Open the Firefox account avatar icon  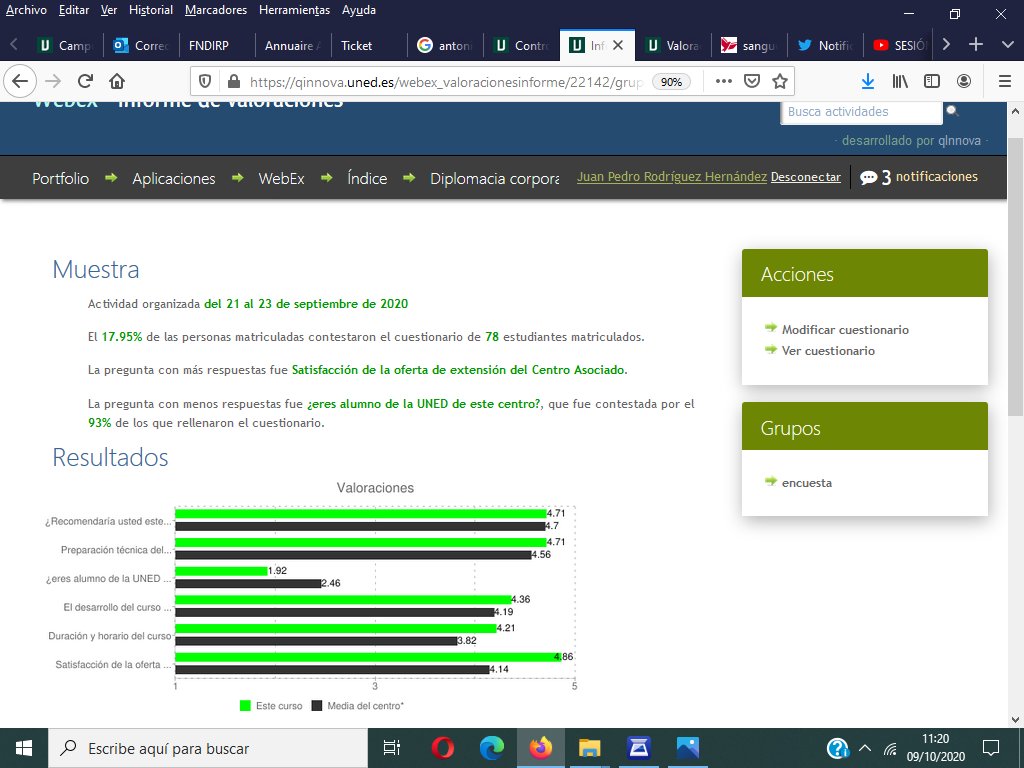963,82
